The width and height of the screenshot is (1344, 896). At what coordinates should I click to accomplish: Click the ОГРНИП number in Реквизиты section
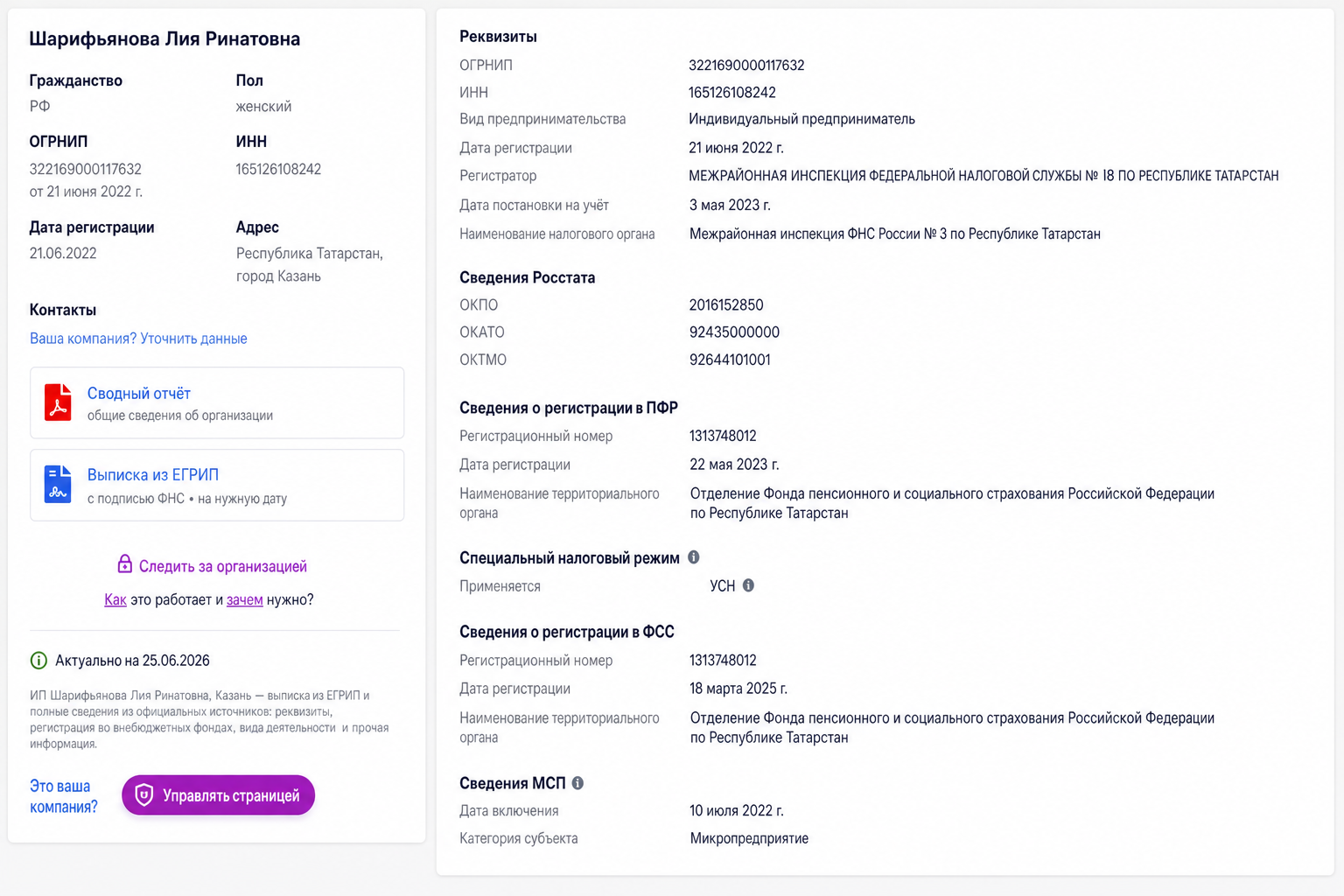click(746, 66)
